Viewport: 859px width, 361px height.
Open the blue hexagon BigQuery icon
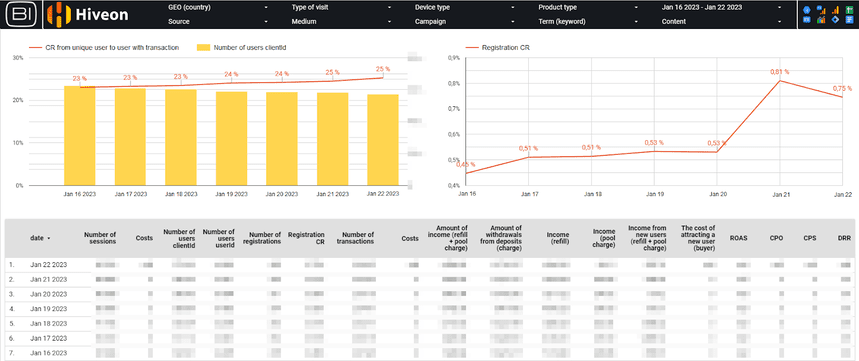pyautogui.click(x=807, y=10)
